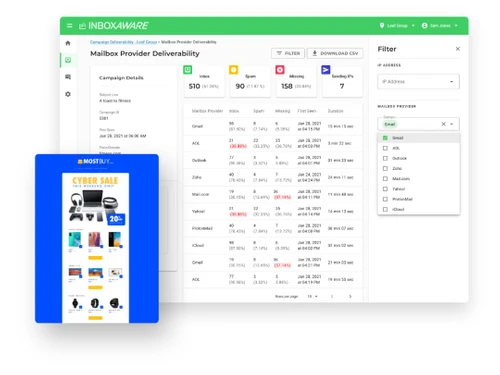The image size is (500, 375).
Task: Sort by the Mailbox Provider column
Action: (x=207, y=111)
